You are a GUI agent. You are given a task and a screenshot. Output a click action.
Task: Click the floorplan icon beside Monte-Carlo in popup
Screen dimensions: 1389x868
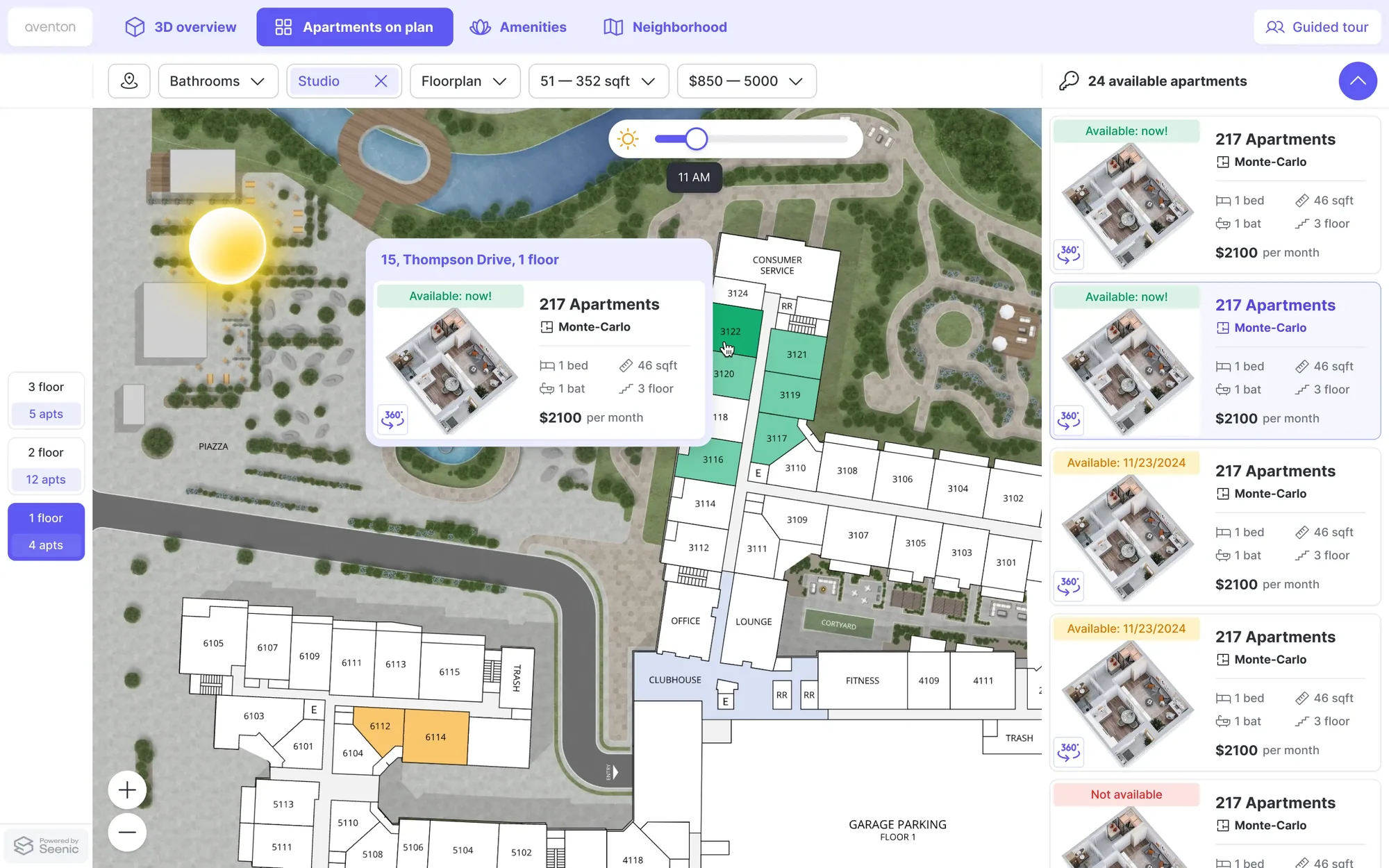pyautogui.click(x=547, y=327)
